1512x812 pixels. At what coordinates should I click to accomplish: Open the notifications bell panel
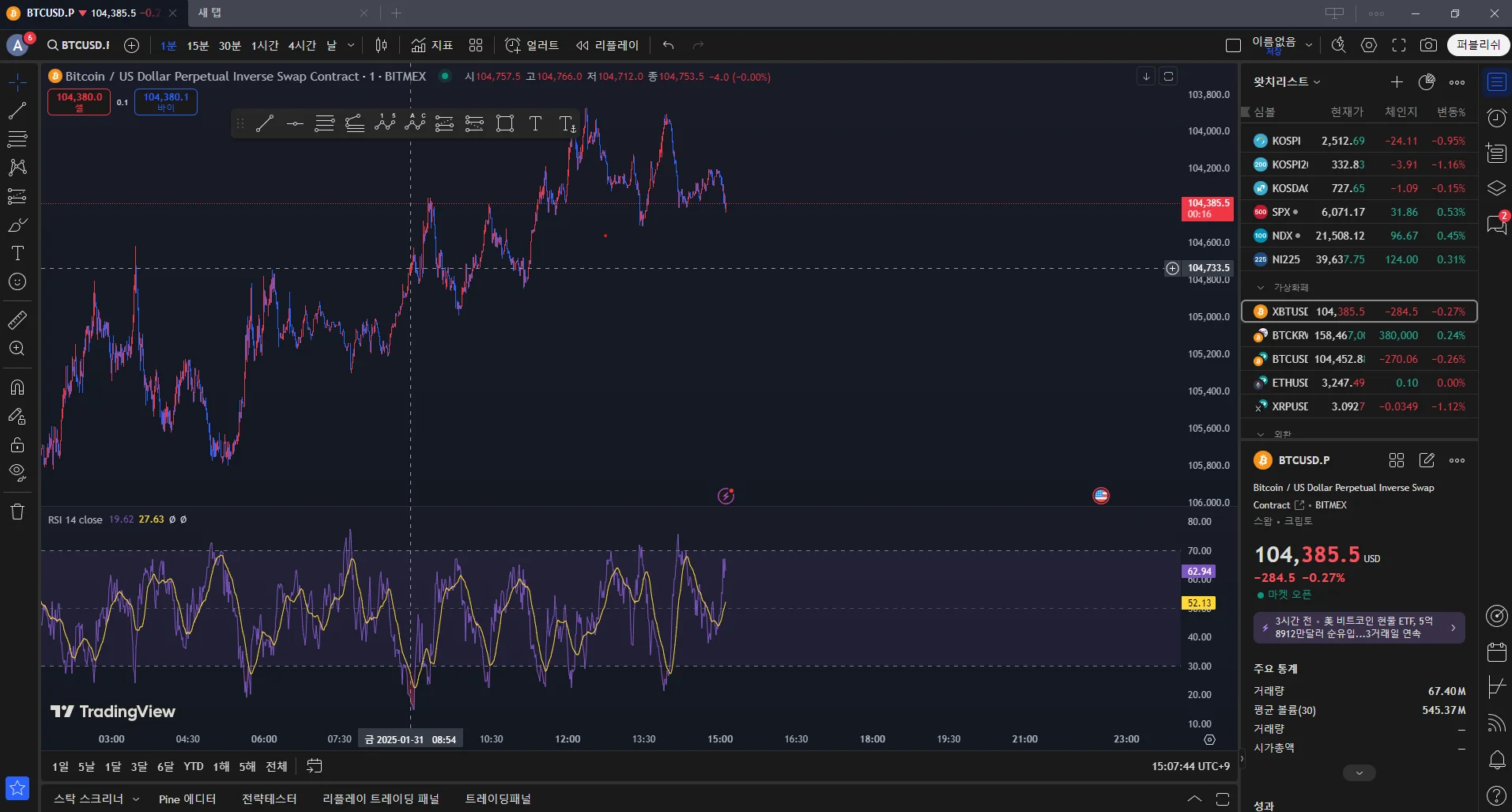tap(1497, 761)
